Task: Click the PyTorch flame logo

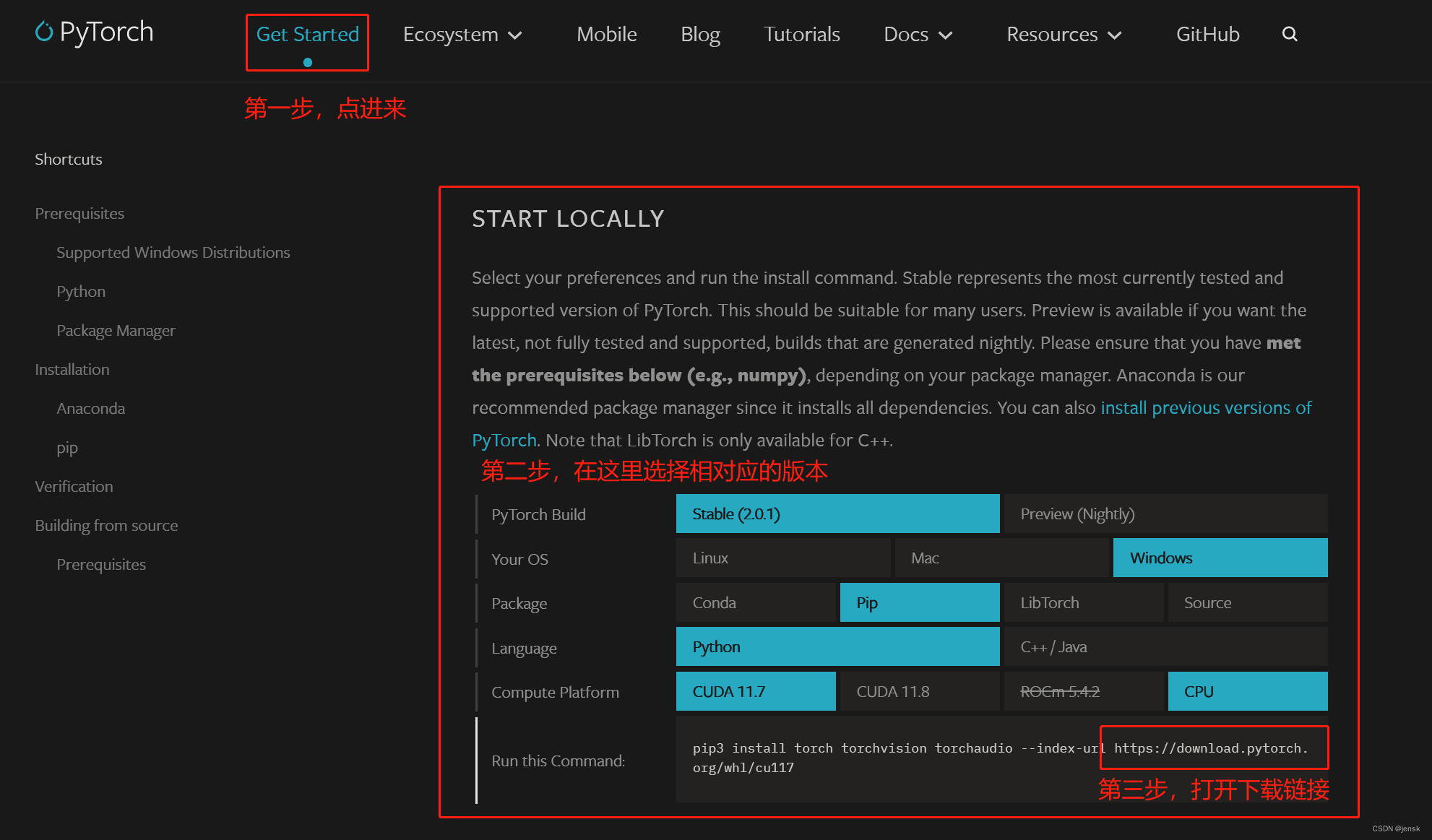Action: (x=44, y=32)
